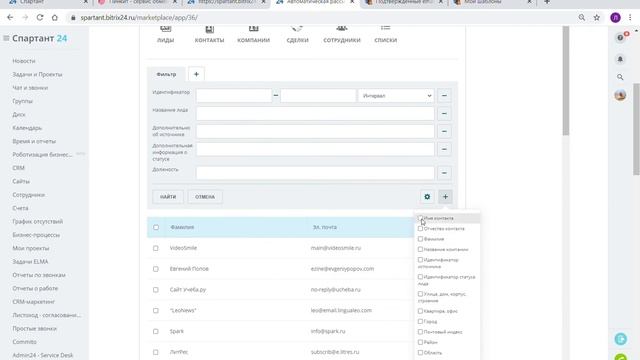Screen dimensions: 640x360
Task: Open the new browser tab button
Action: (547, 2)
